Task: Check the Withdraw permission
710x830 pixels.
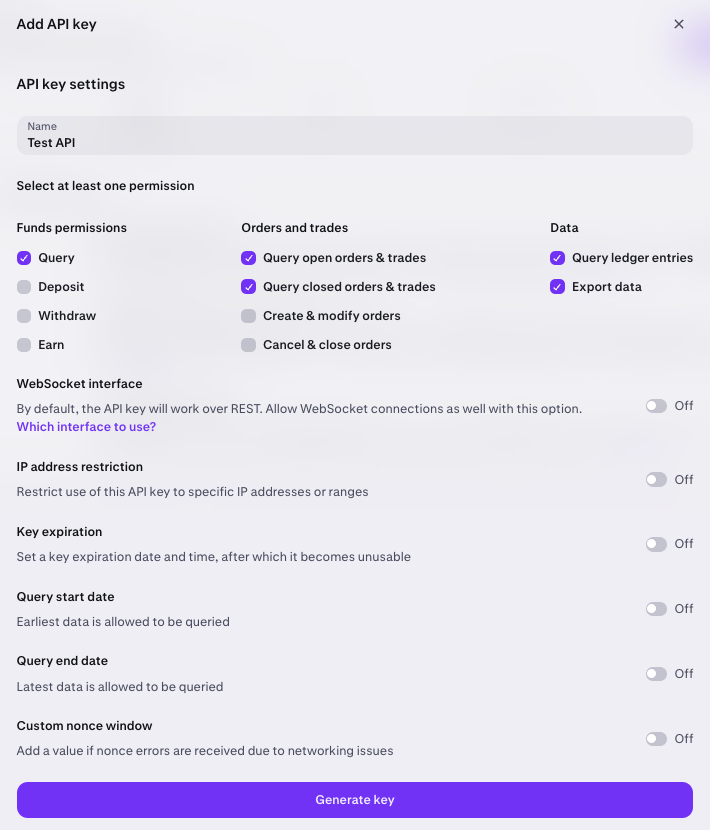Action: (23, 316)
